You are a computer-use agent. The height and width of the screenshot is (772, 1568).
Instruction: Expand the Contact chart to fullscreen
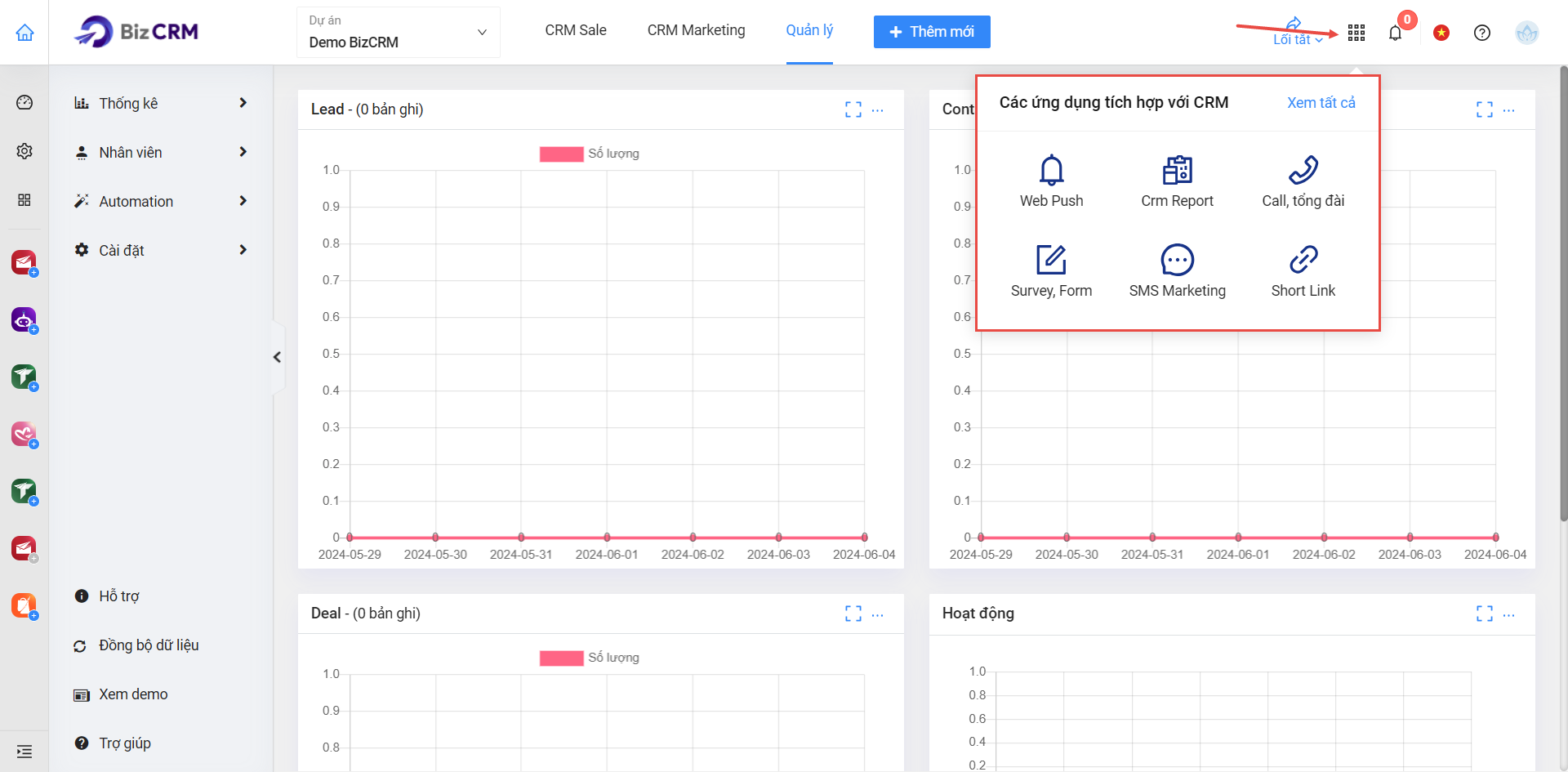click(x=1485, y=109)
